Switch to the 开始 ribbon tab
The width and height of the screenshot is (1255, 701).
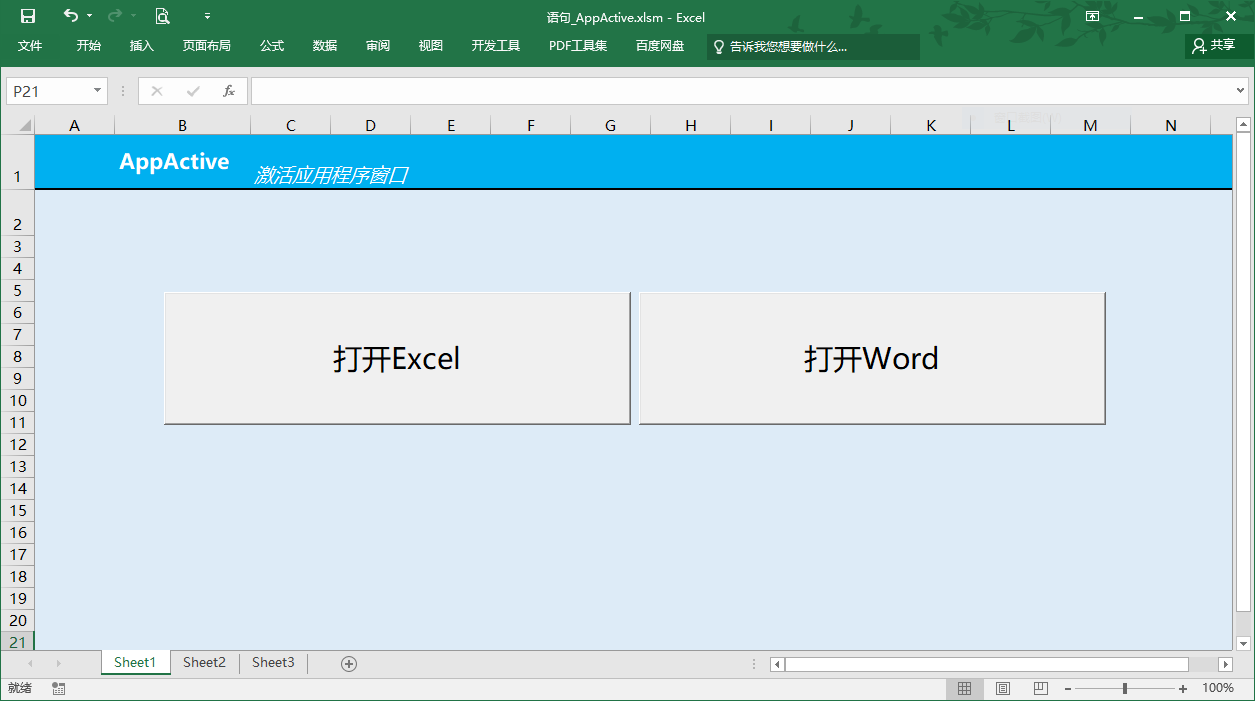click(x=89, y=46)
